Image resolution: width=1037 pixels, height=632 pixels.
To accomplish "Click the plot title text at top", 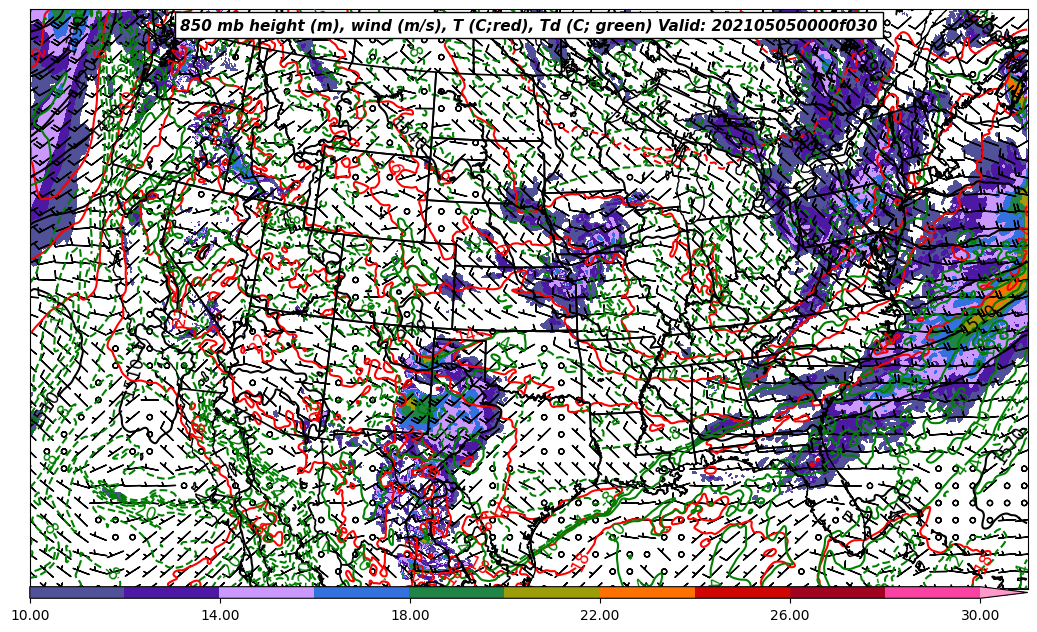I will click(x=528, y=26).
